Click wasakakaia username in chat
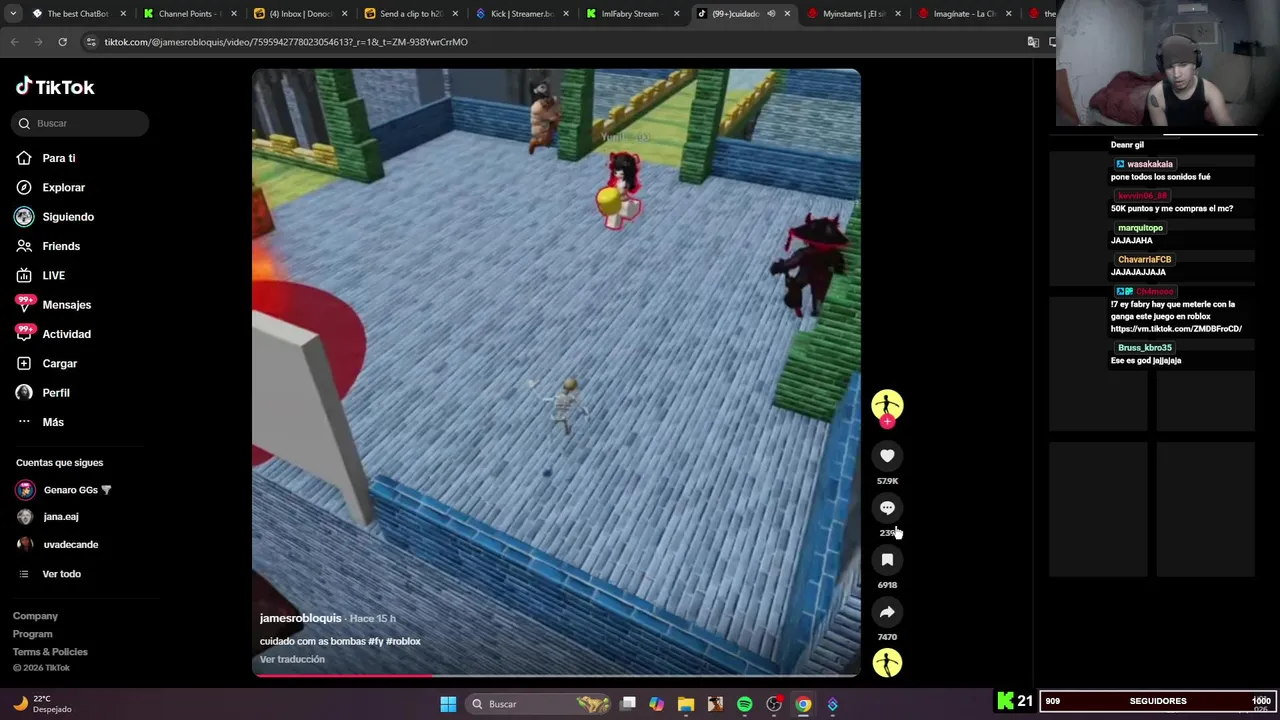This screenshot has height=720, width=1280. (x=1150, y=164)
